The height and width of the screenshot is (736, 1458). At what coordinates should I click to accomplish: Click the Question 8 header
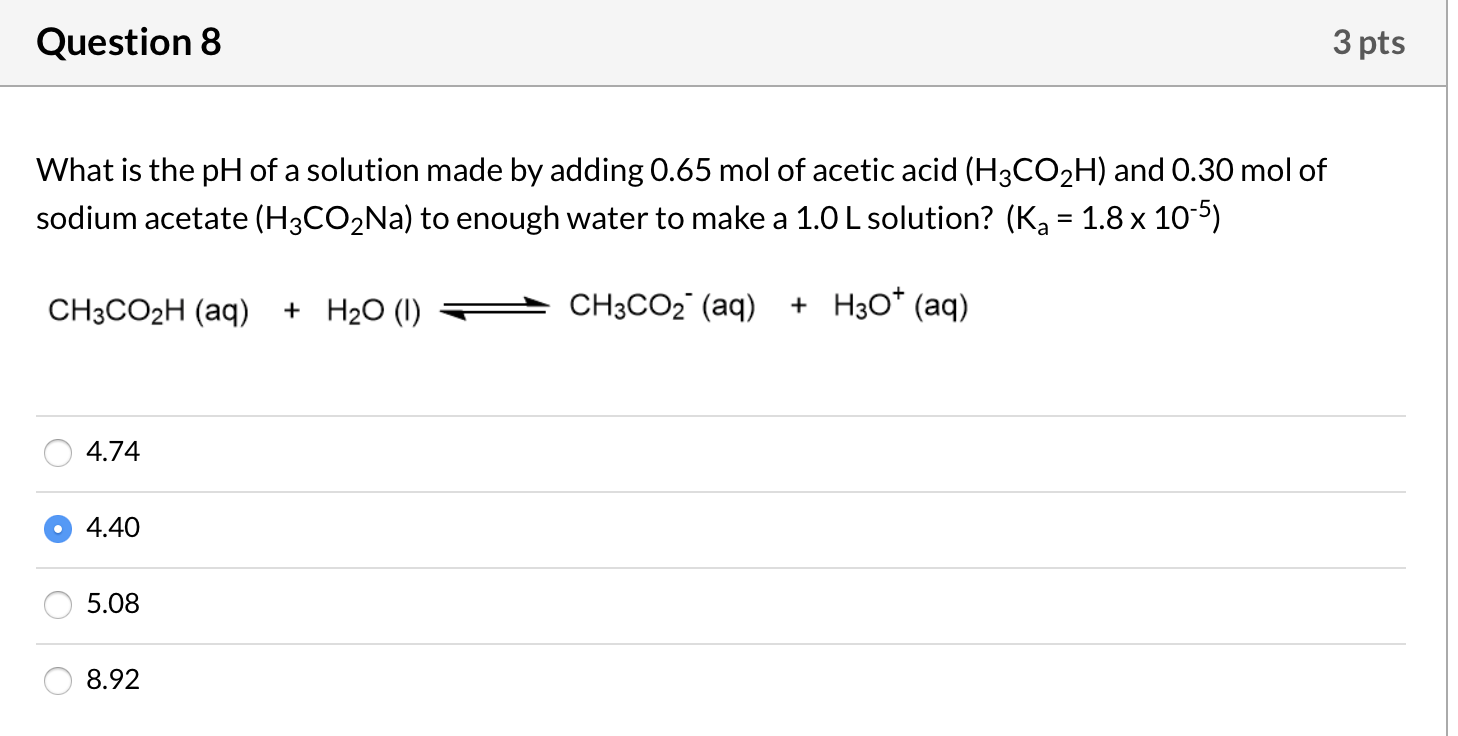(x=127, y=42)
